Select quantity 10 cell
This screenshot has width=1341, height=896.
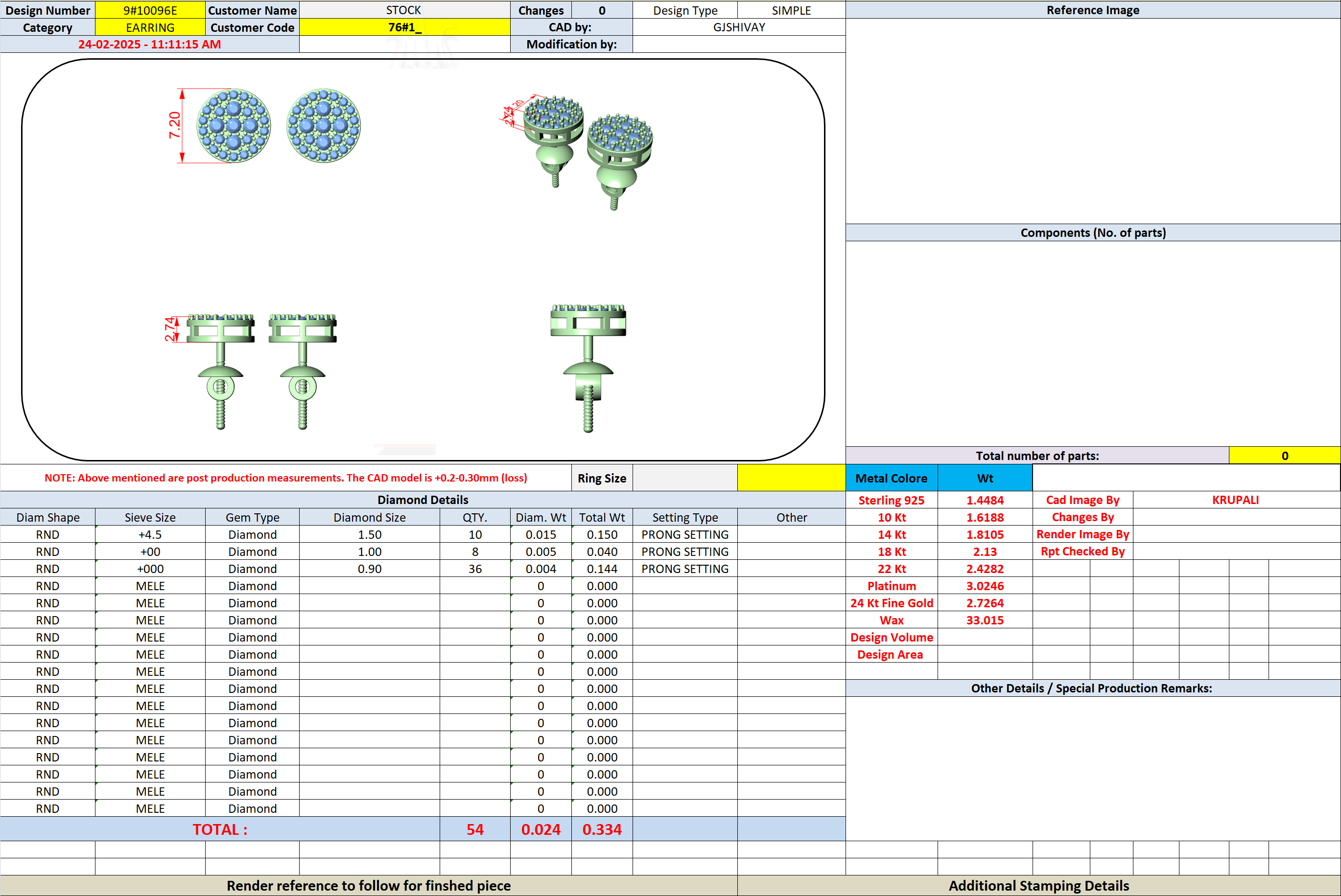475,534
